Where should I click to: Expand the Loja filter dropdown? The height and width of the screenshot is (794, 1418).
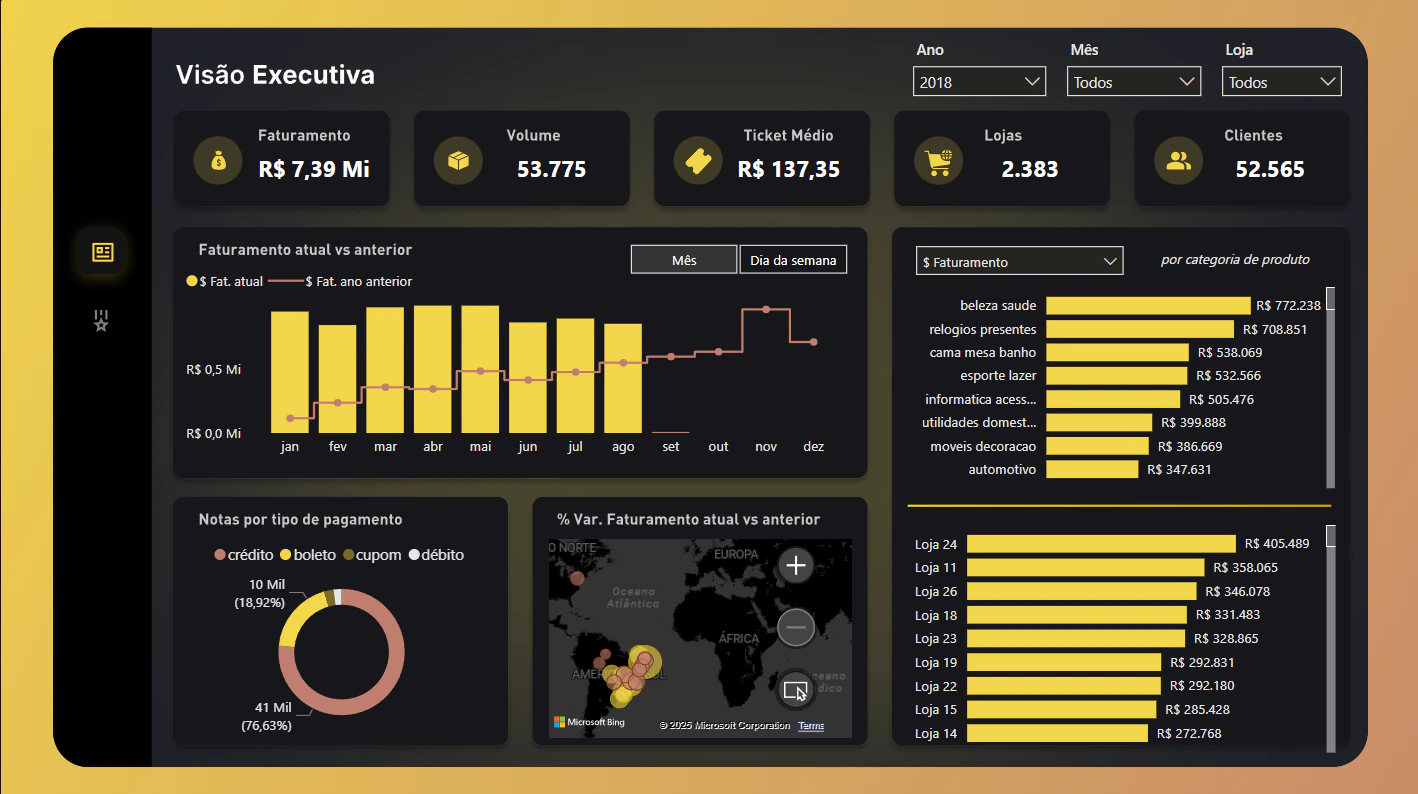pos(1281,82)
